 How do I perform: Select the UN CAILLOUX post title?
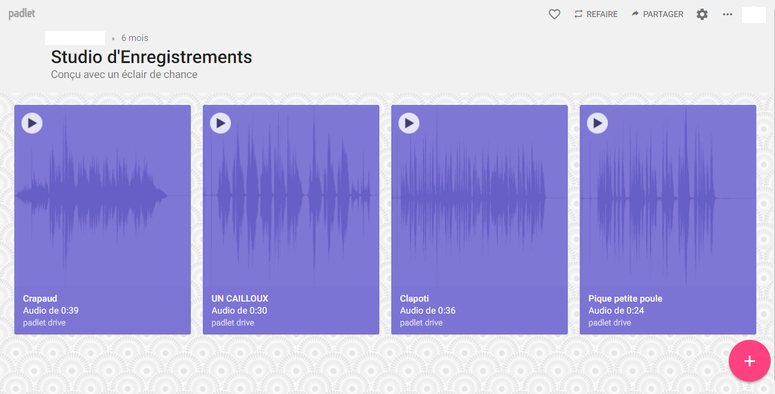pyautogui.click(x=240, y=299)
